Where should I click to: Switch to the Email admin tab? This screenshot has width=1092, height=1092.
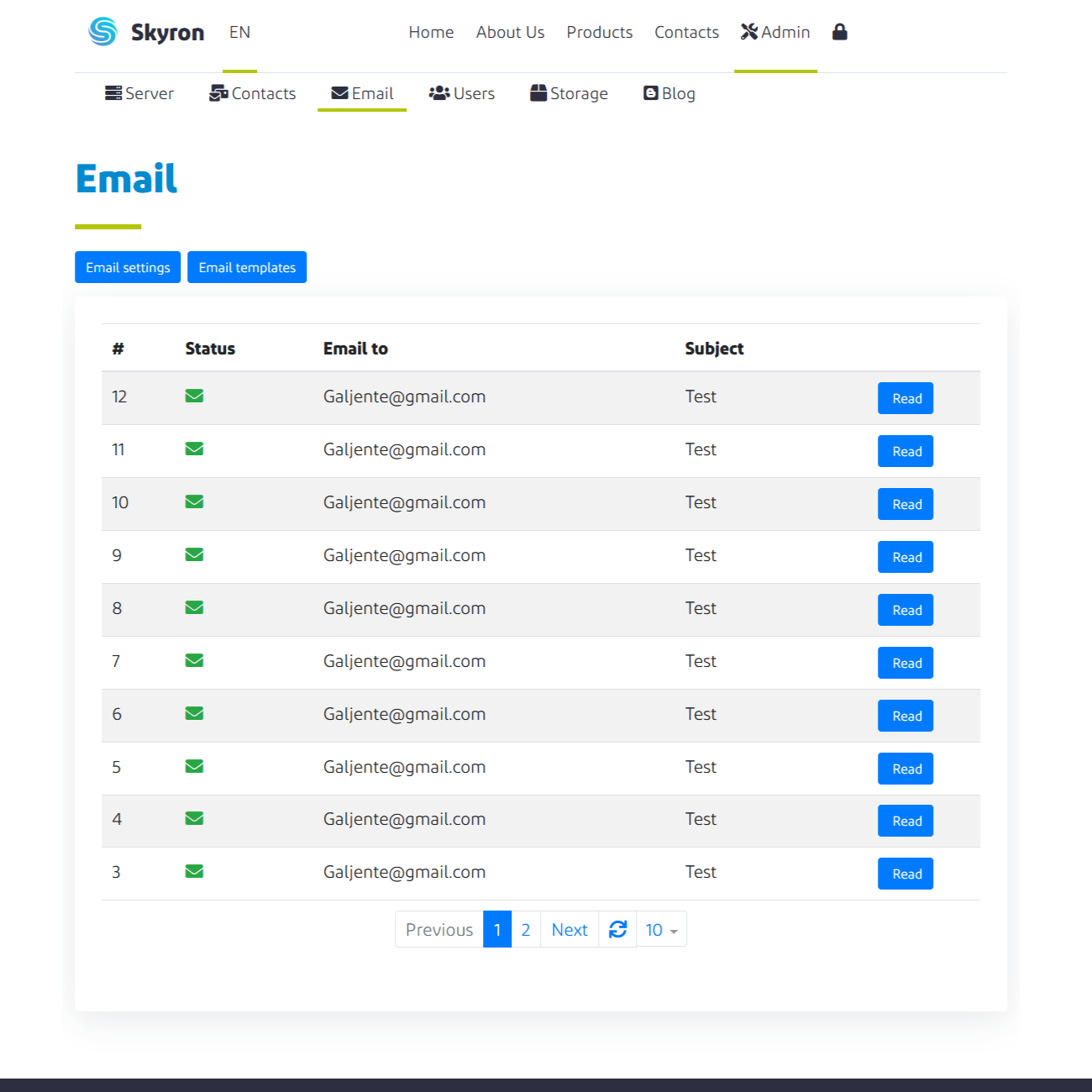pyautogui.click(x=361, y=93)
